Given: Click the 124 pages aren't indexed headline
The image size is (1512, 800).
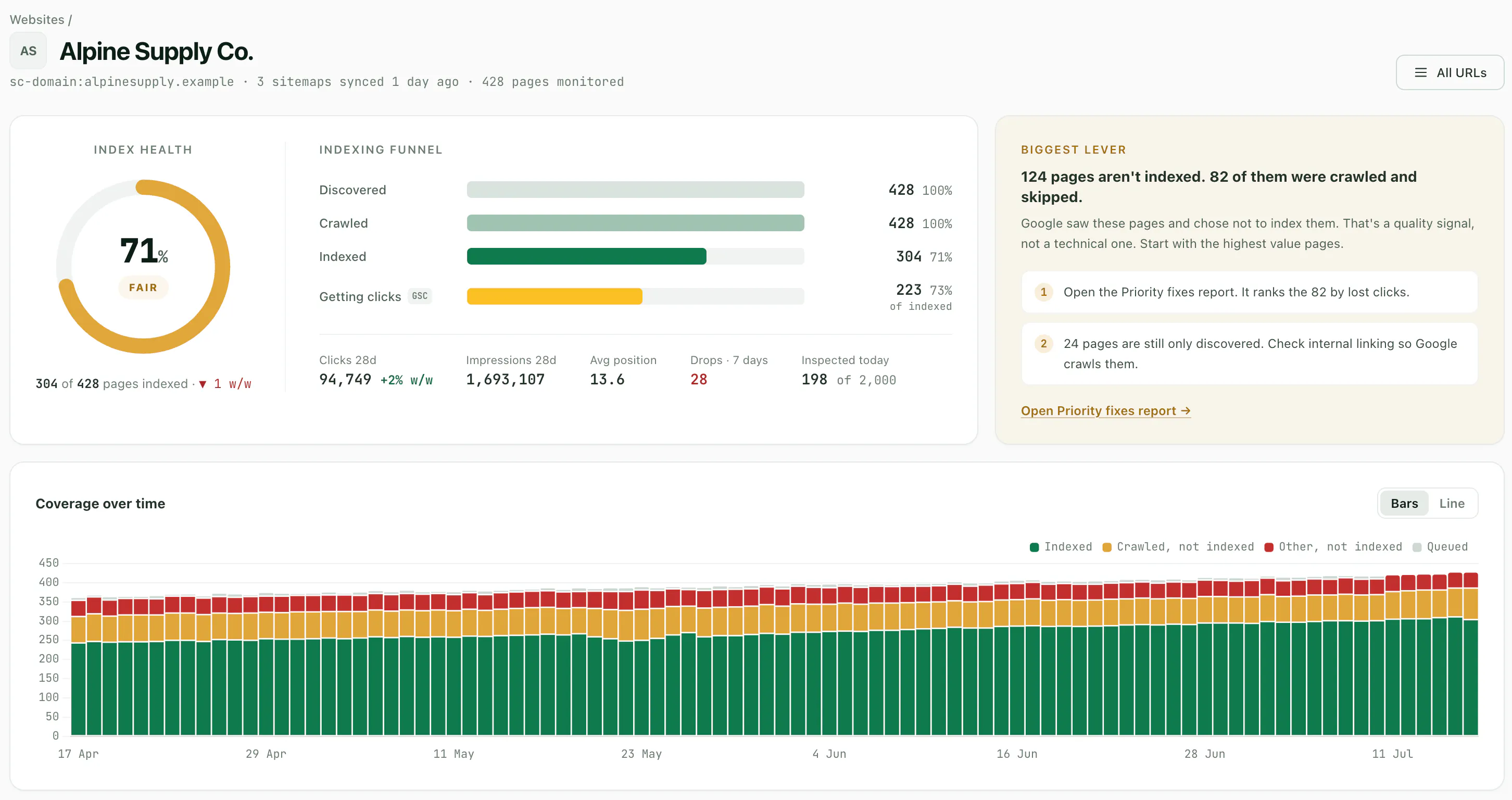Looking at the screenshot, I should (x=1218, y=186).
